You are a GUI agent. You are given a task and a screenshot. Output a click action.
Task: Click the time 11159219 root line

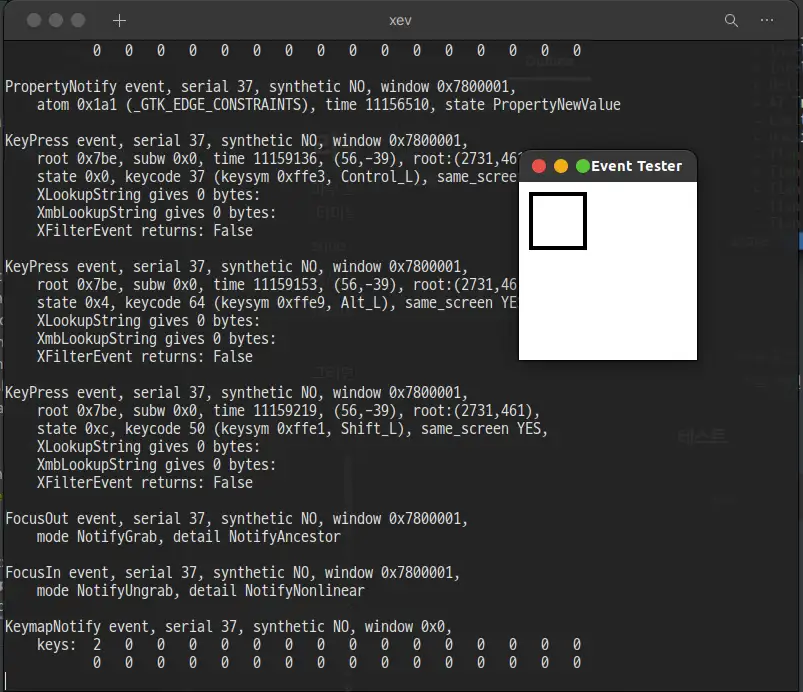tap(288, 411)
